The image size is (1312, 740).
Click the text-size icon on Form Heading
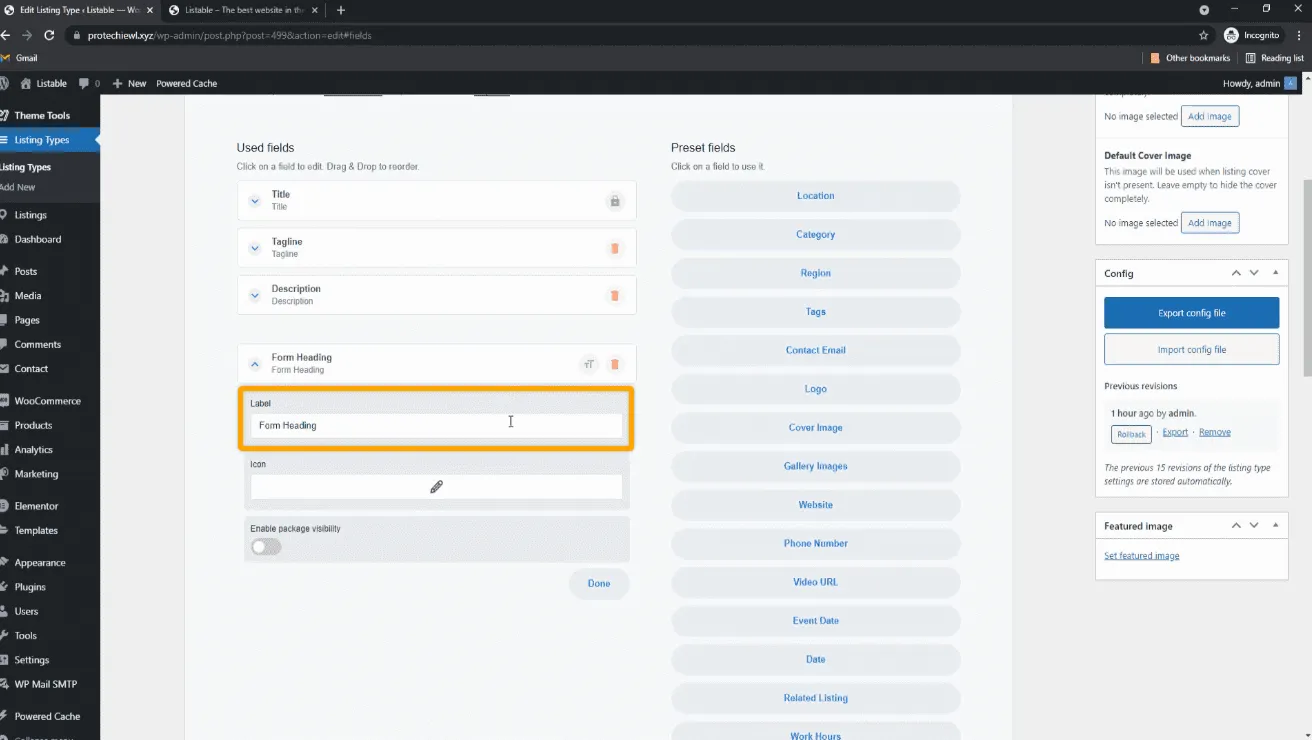pyautogui.click(x=589, y=364)
